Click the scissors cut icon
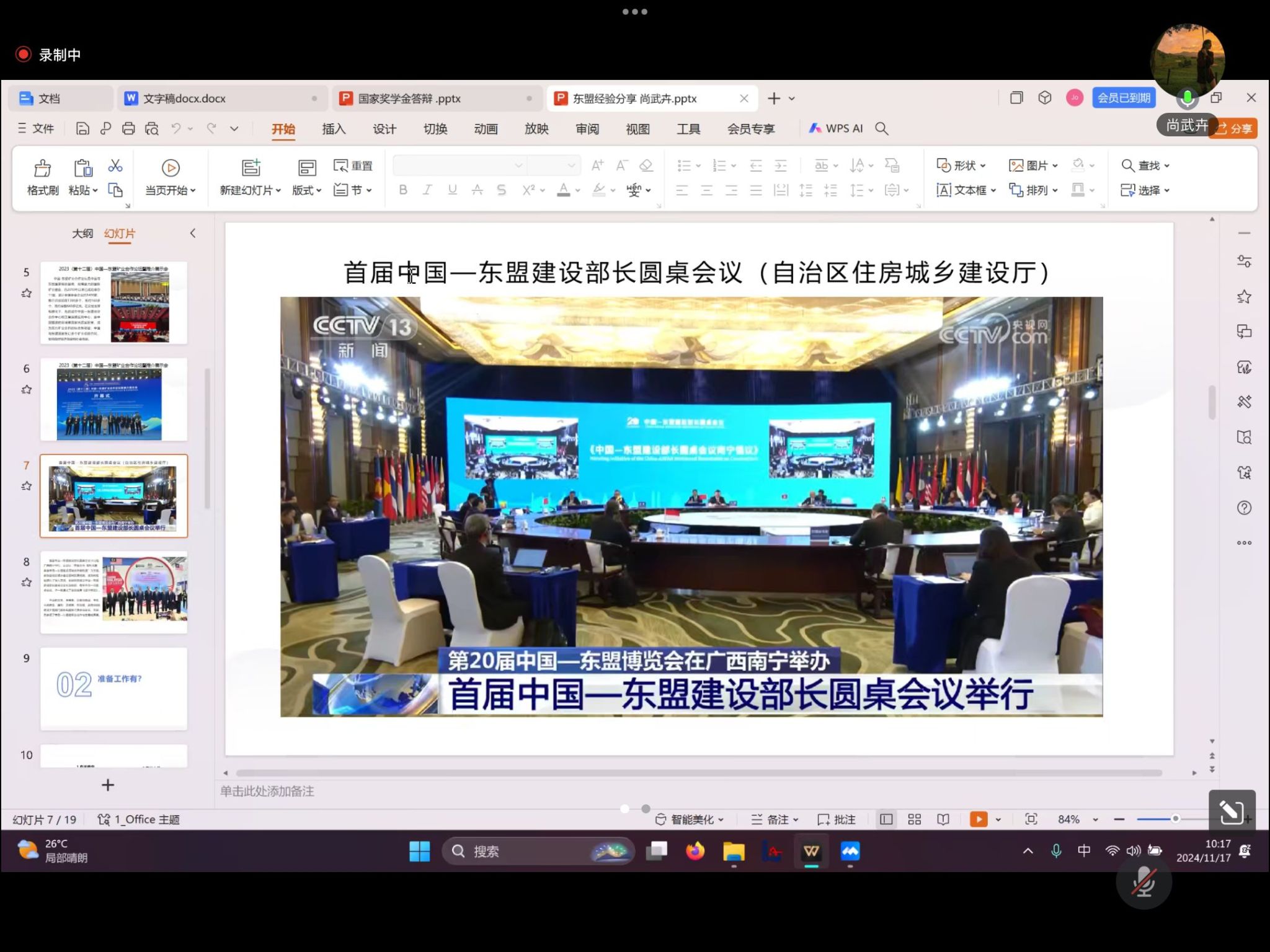 115,166
